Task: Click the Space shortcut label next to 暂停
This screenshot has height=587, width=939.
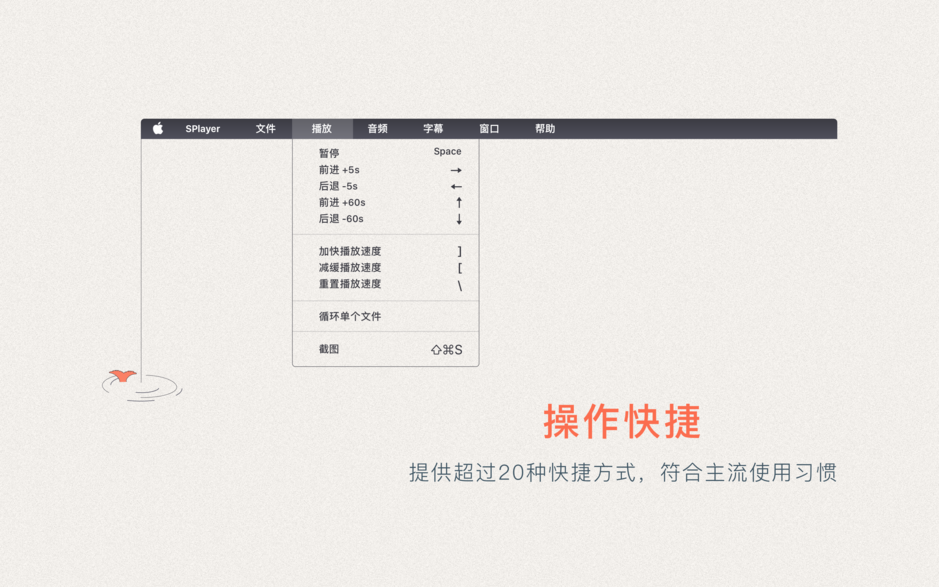Action: (x=447, y=151)
